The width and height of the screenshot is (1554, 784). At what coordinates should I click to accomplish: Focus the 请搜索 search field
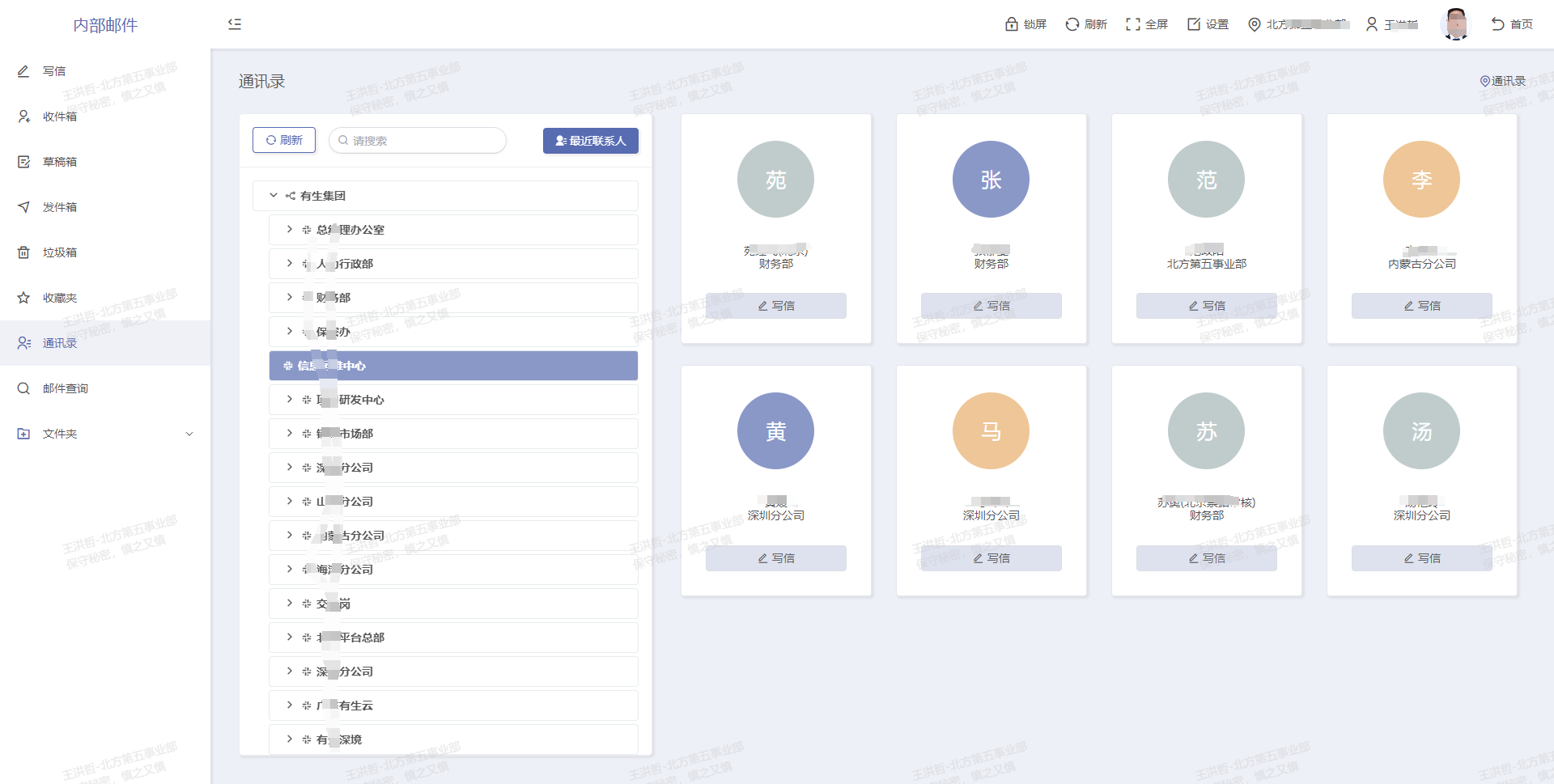(x=418, y=140)
